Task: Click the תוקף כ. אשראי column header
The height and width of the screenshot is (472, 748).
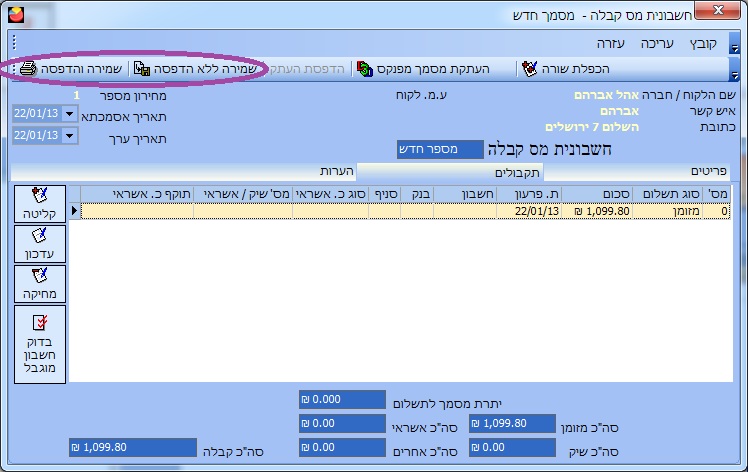Action: tap(137, 194)
